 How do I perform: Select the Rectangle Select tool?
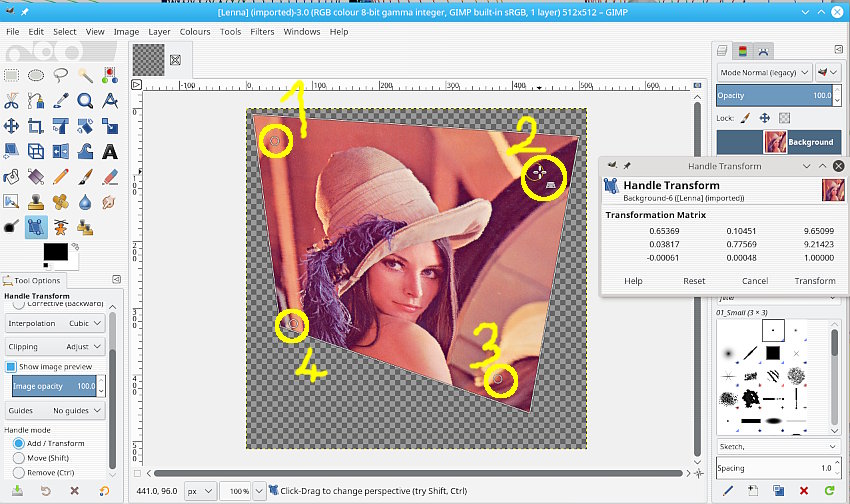(x=11, y=75)
